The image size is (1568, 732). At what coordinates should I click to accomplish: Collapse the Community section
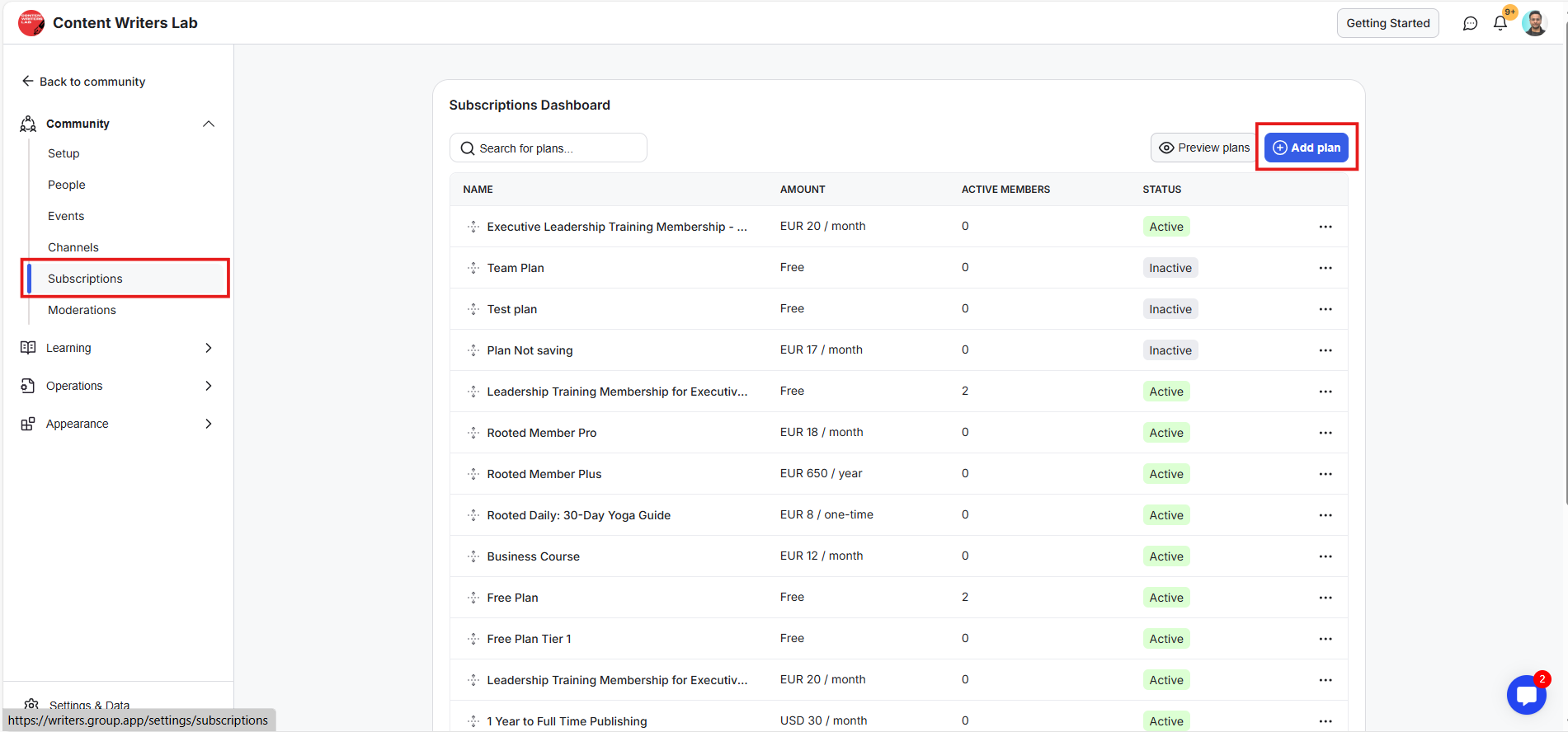point(209,124)
